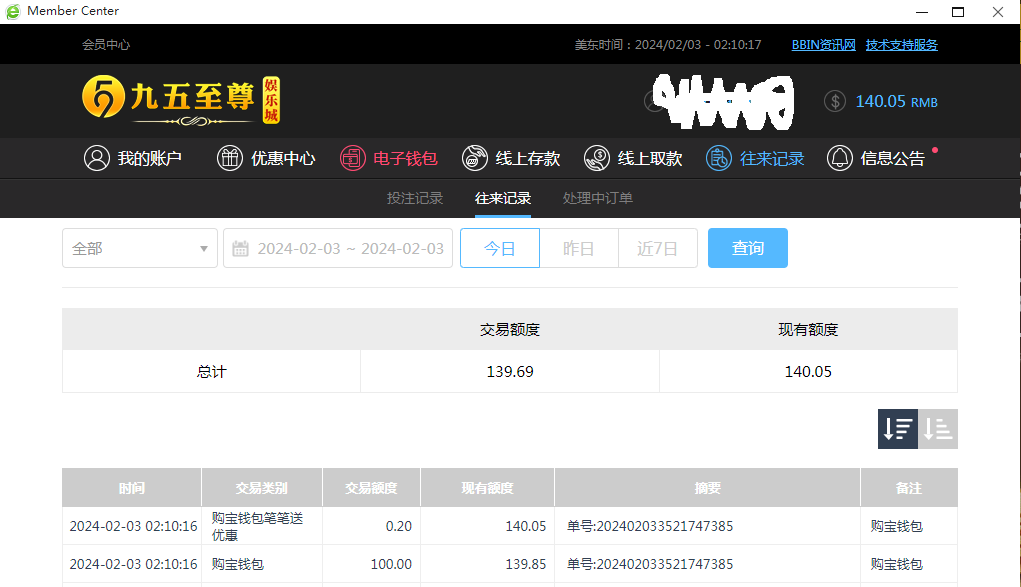Click transaction amount 0.20 cell
1021x587 pixels.
point(371,526)
